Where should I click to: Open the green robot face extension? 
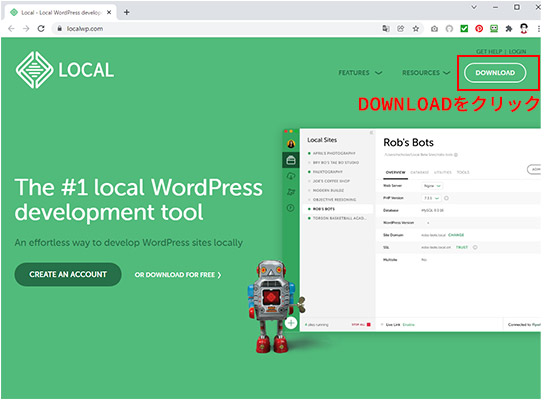click(x=494, y=29)
